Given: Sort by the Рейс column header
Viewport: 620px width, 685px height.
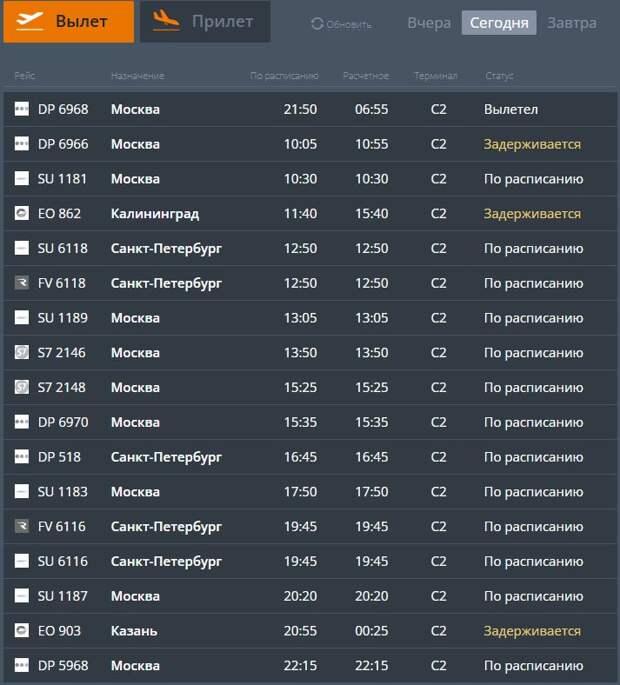Looking at the screenshot, I should point(25,76).
